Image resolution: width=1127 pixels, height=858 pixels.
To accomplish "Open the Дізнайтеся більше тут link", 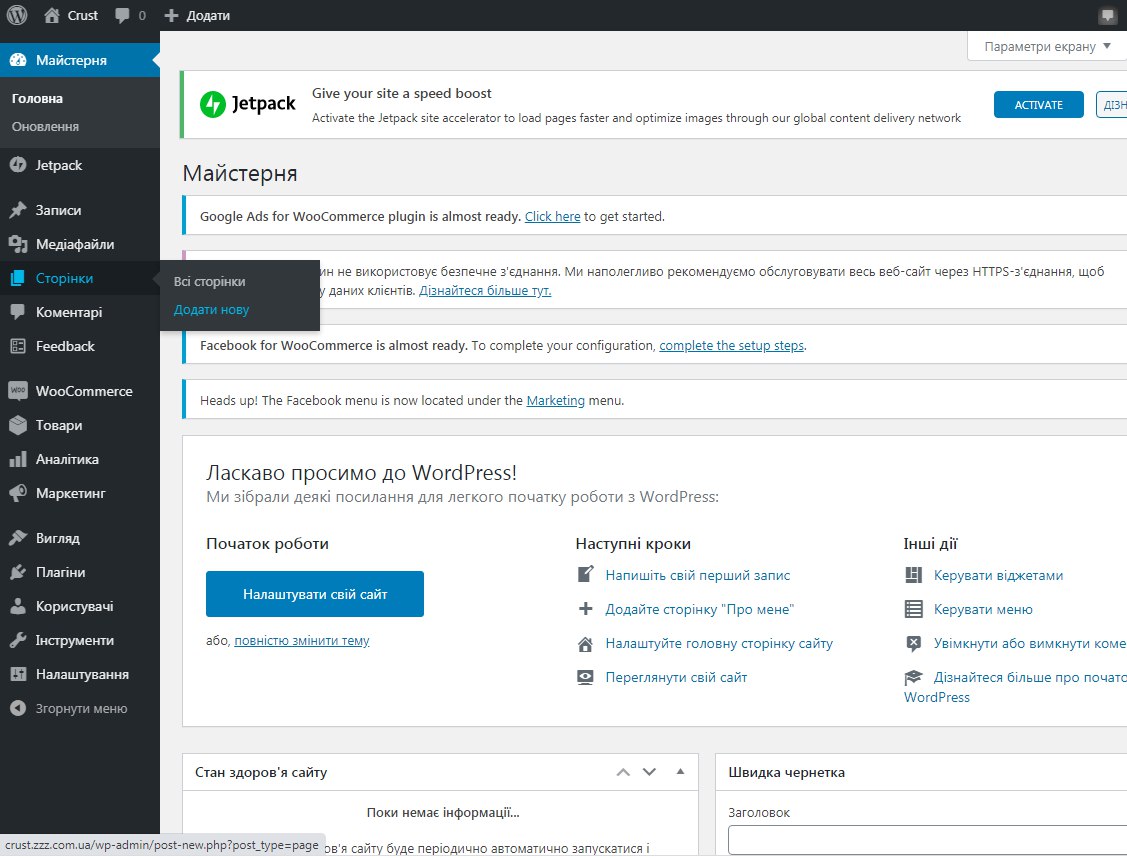I will [485, 290].
